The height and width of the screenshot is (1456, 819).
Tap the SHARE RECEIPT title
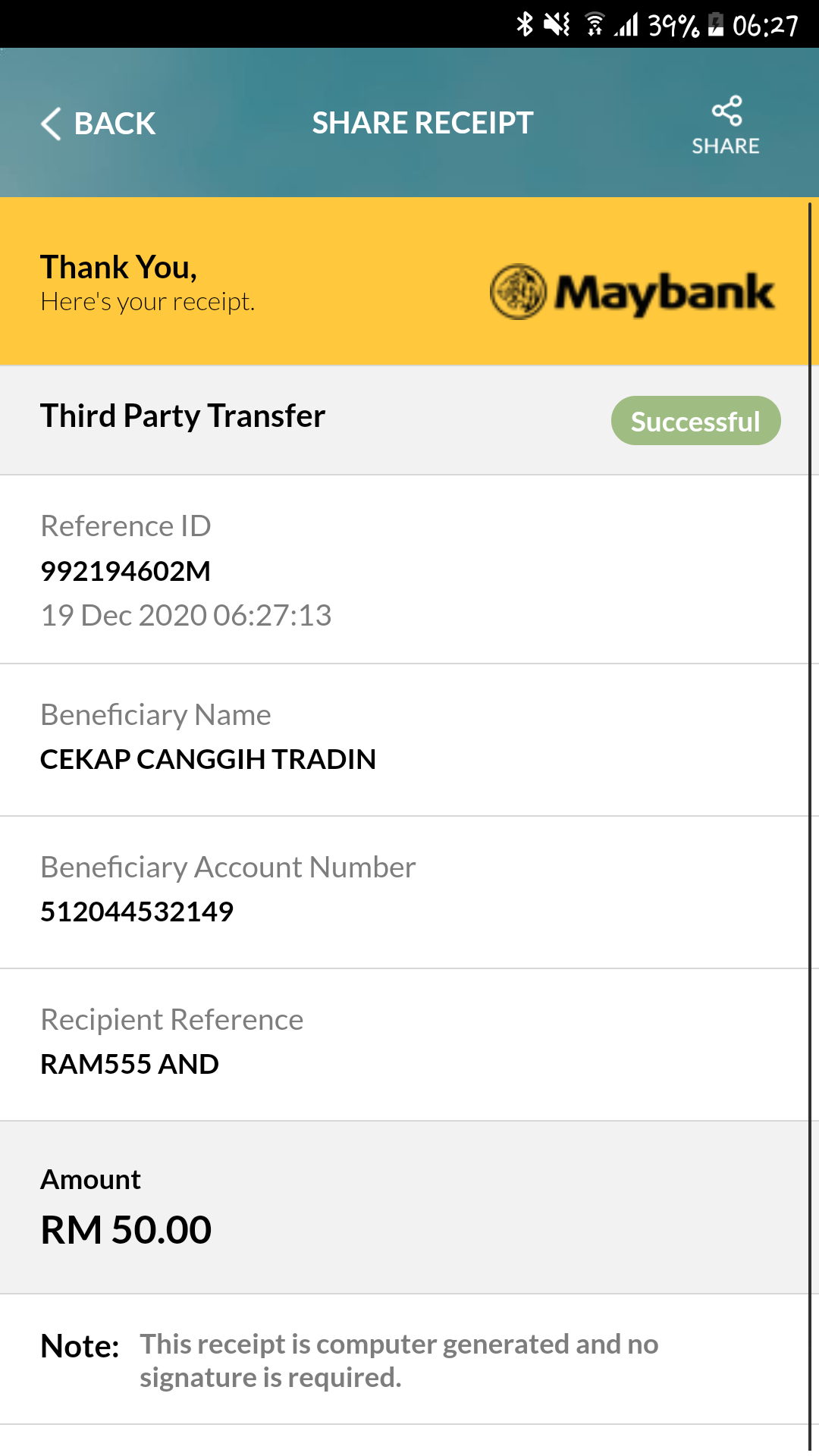pyautogui.click(x=423, y=123)
